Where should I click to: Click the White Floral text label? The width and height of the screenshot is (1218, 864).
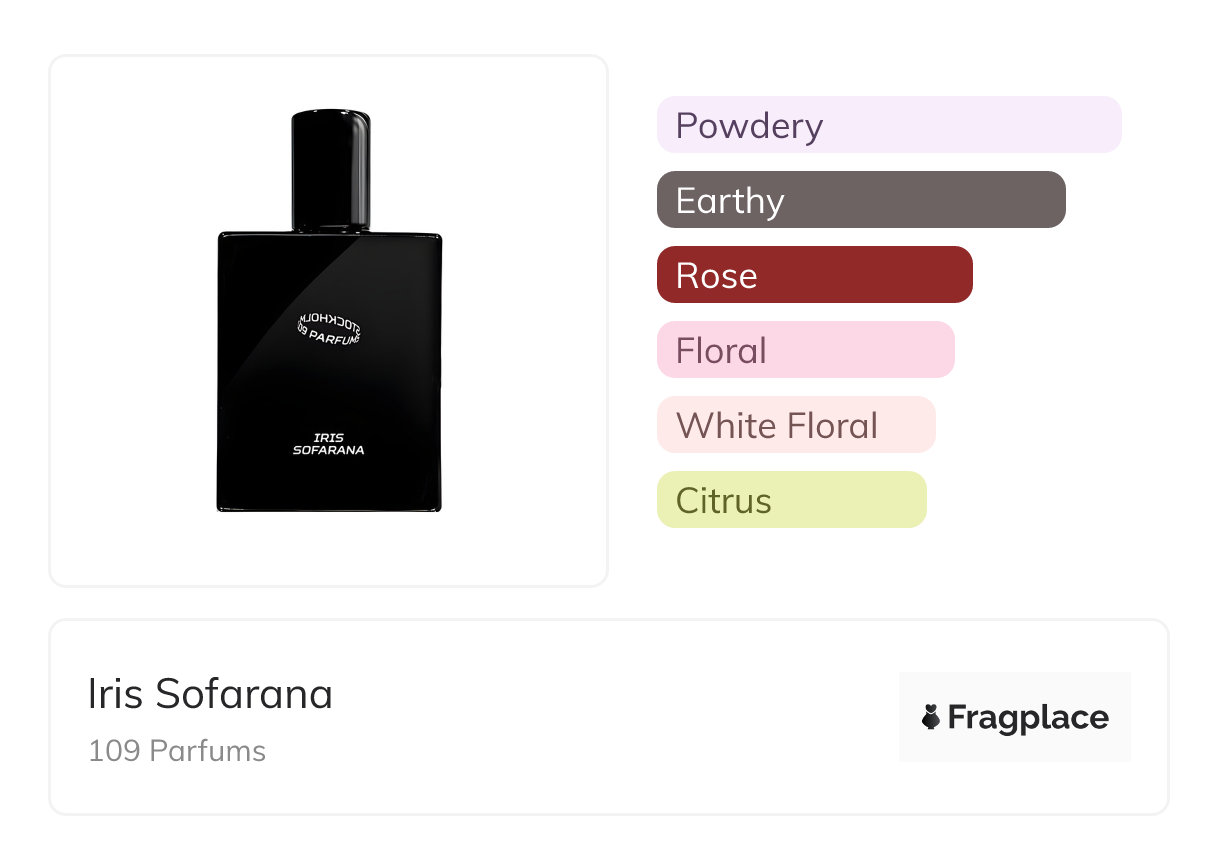pos(777,426)
